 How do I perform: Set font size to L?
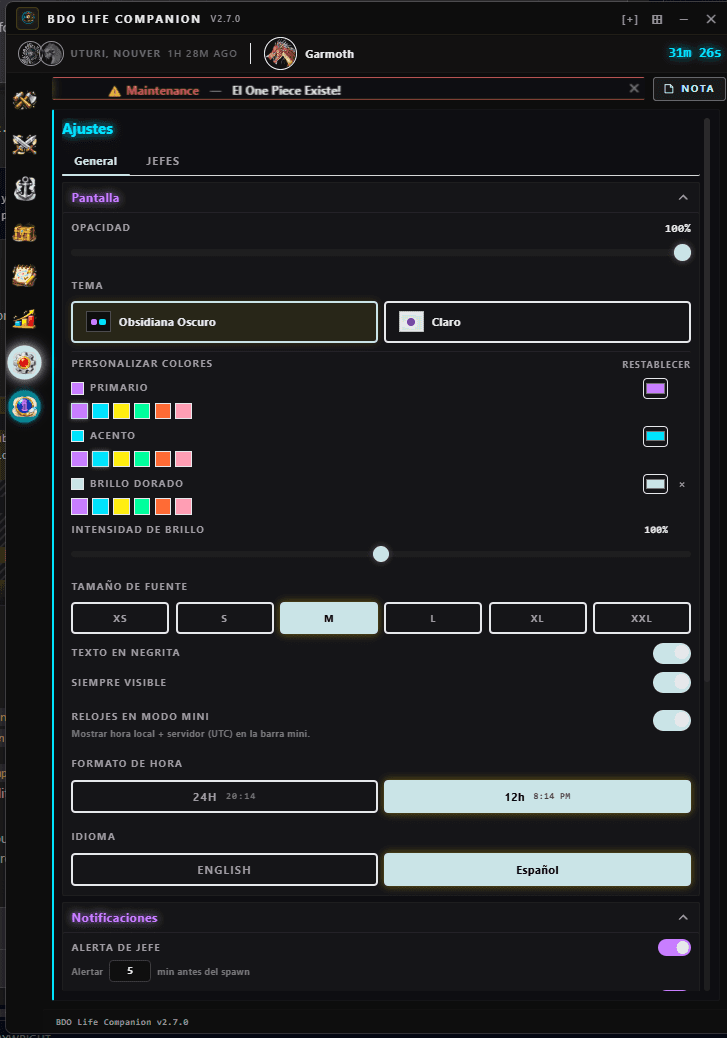pyautogui.click(x=433, y=618)
